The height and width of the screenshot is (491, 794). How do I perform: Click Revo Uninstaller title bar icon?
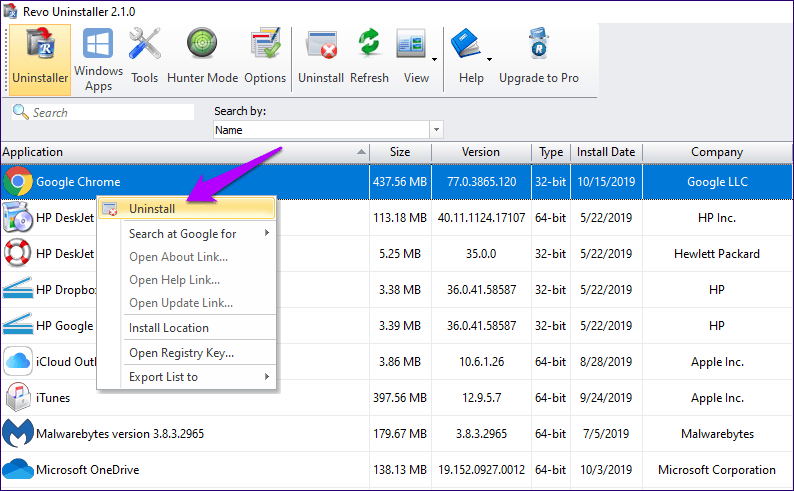click(10, 11)
